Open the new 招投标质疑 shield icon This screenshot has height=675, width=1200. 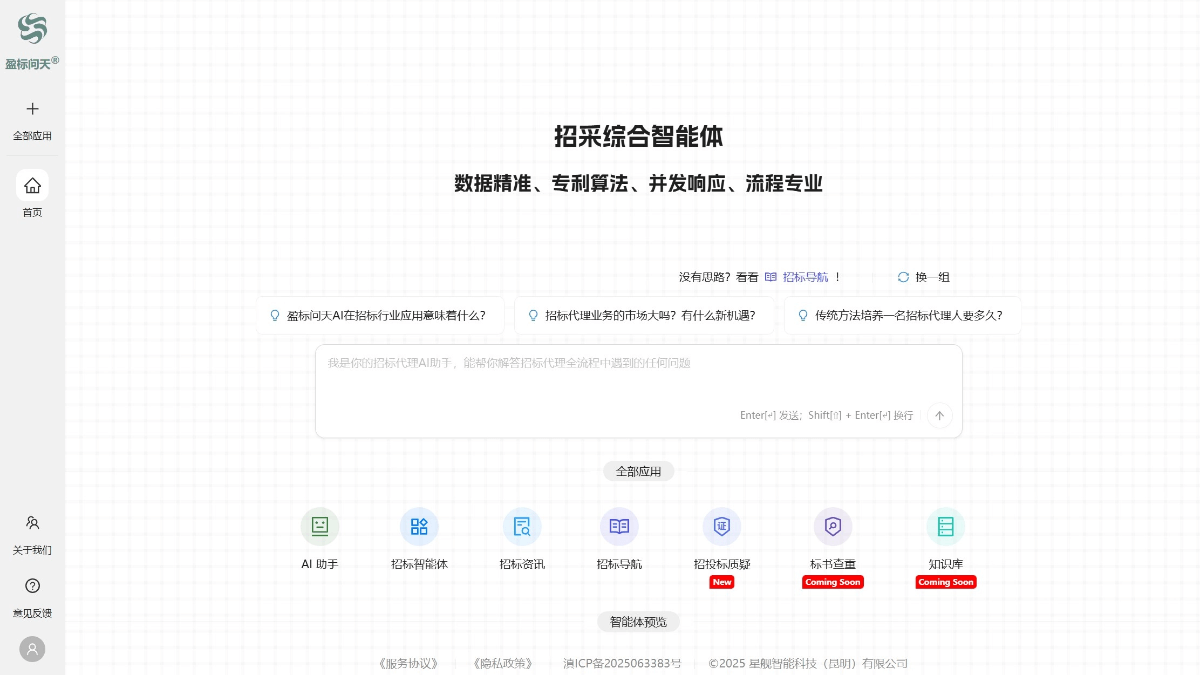tap(722, 526)
